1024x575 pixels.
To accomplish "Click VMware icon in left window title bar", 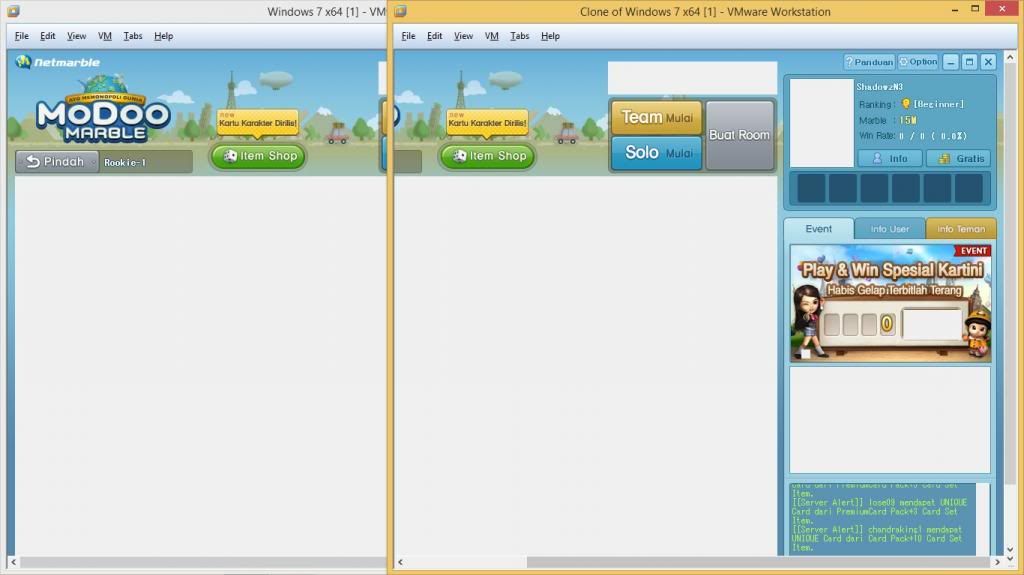I will 14,11.
